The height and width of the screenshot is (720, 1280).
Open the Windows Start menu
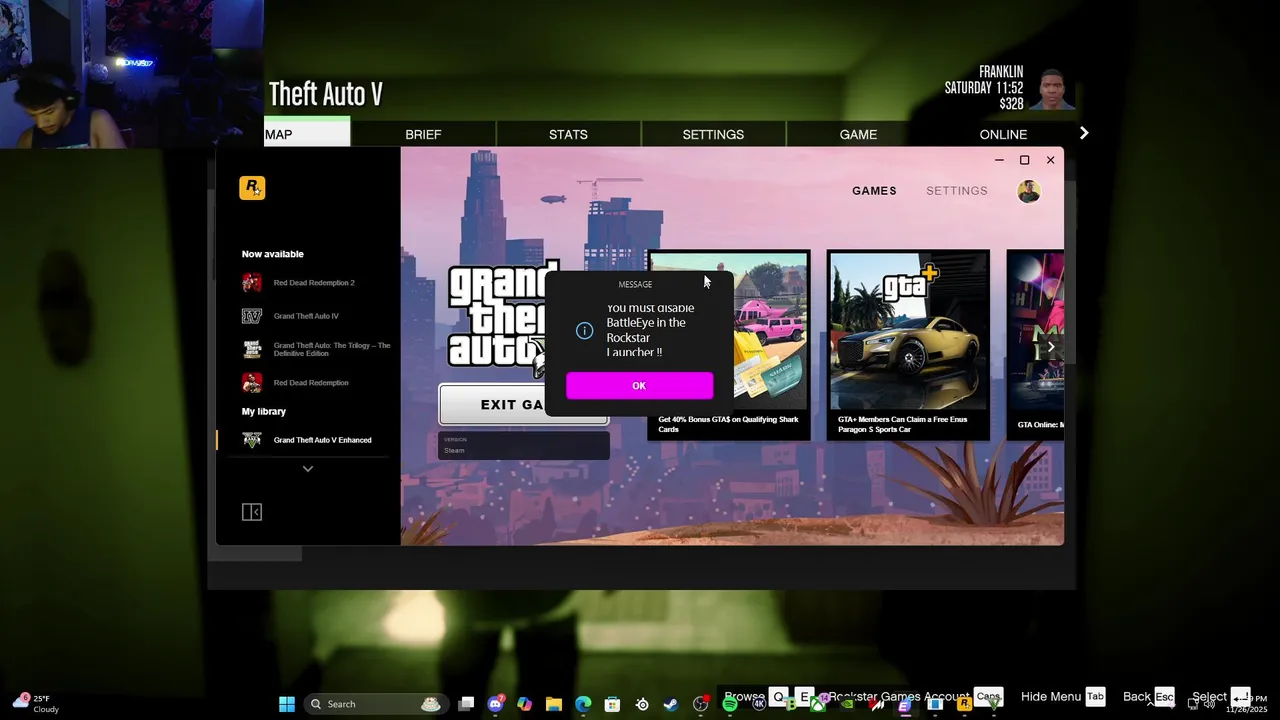[287, 704]
